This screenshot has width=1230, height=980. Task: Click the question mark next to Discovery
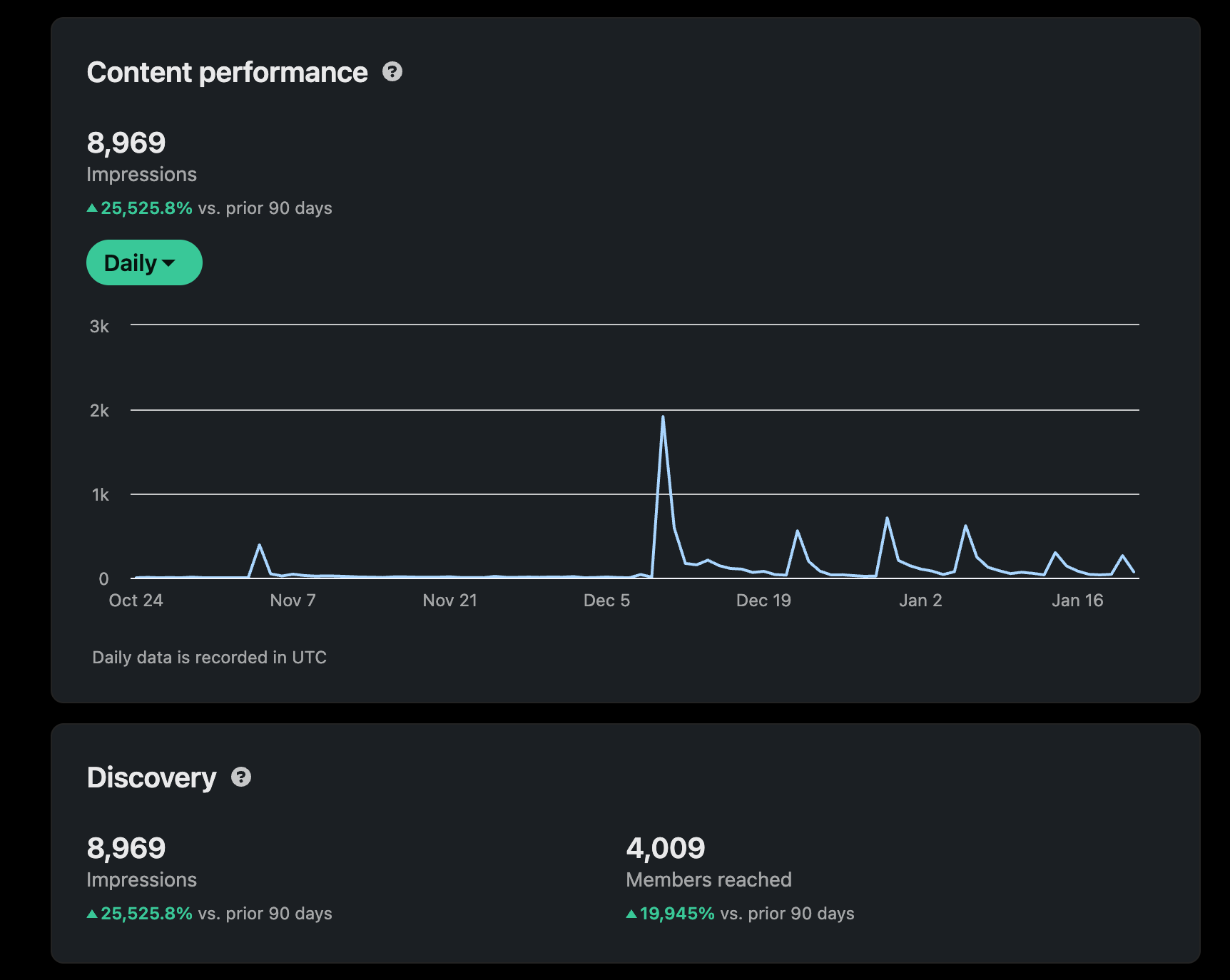(x=241, y=777)
